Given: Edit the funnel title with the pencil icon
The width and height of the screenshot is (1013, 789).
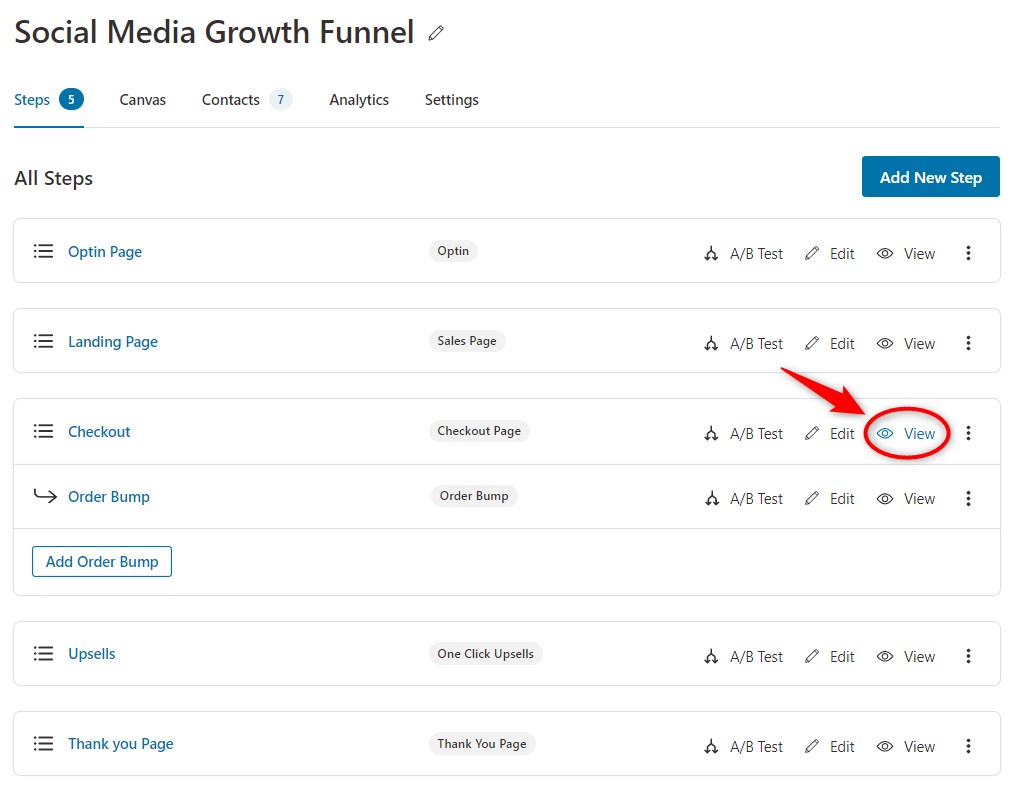Looking at the screenshot, I should pyautogui.click(x=436, y=33).
